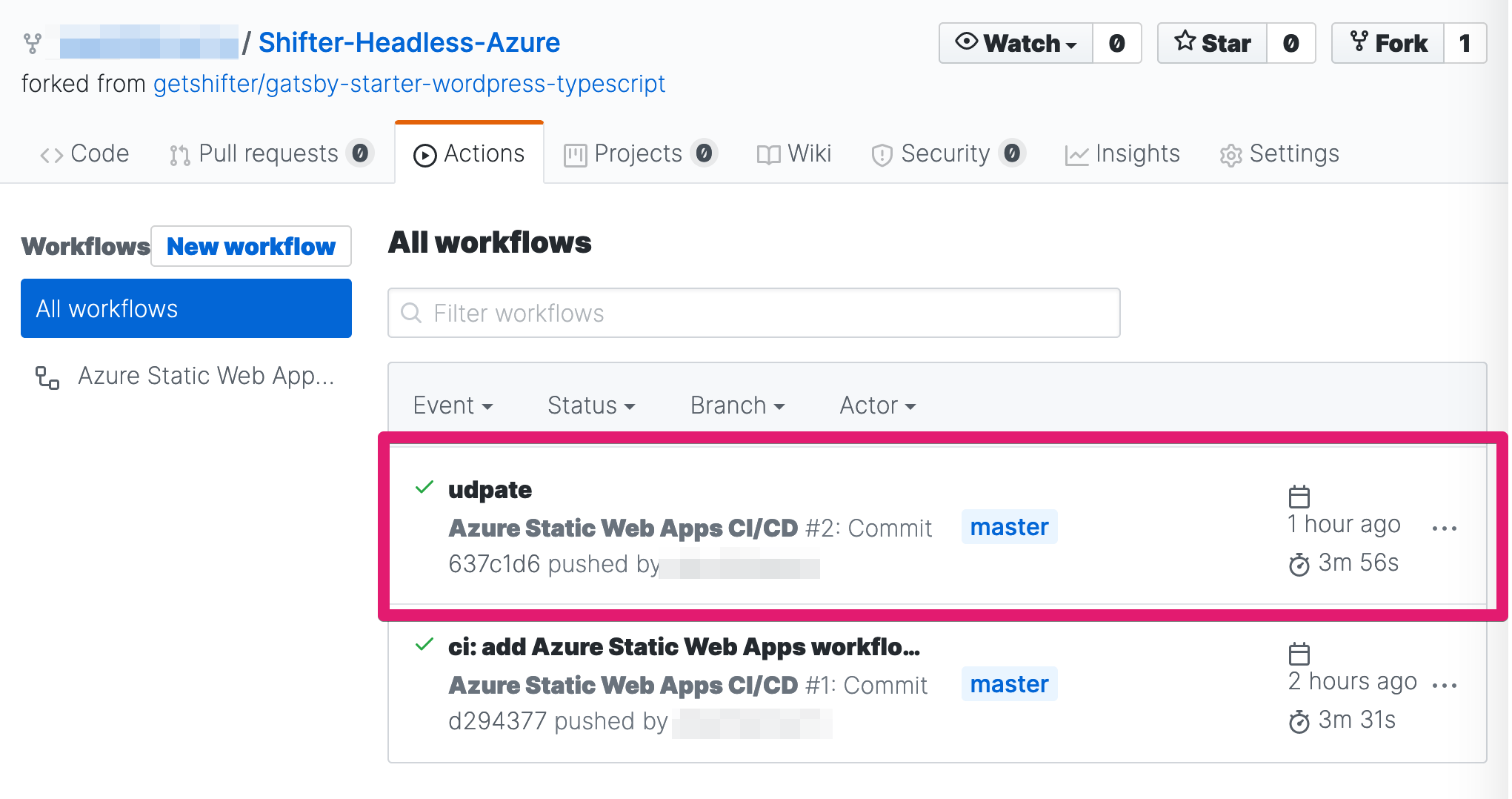Viewport: 1512px width, 799px height.
Task: Fork this repository
Action: [x=1388, y=43]
